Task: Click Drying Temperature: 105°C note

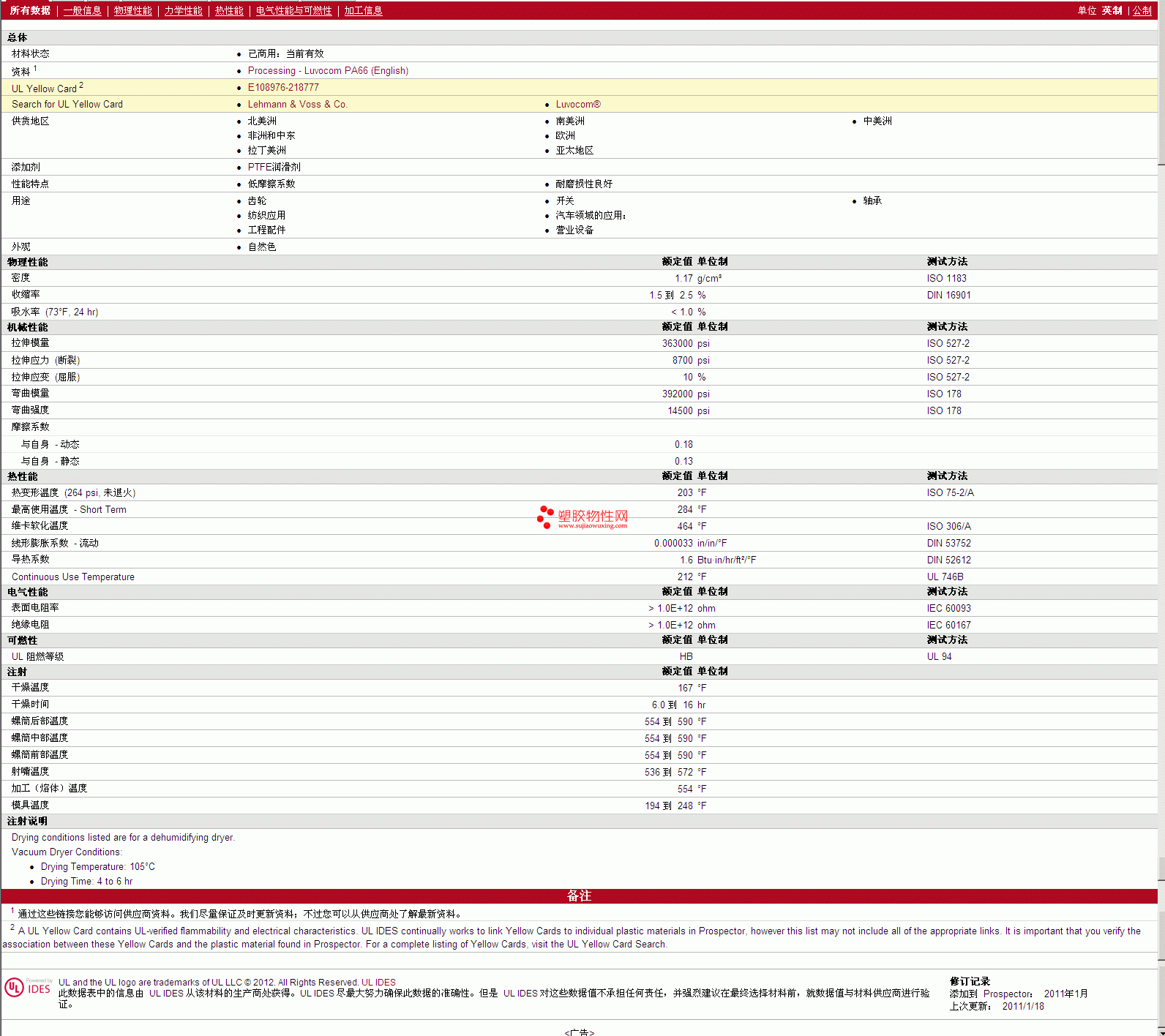Action: (97, 866)
